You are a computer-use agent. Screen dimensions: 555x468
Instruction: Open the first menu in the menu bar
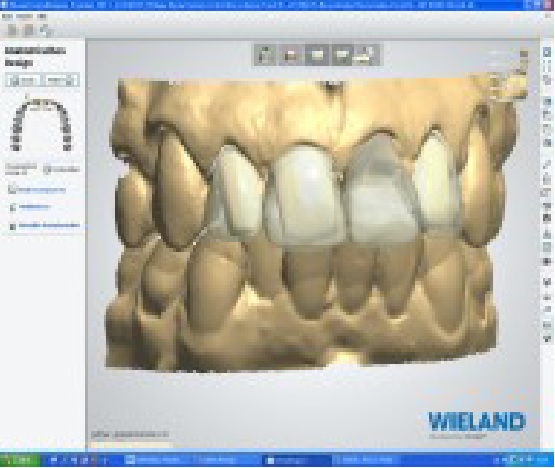(7, 16)
